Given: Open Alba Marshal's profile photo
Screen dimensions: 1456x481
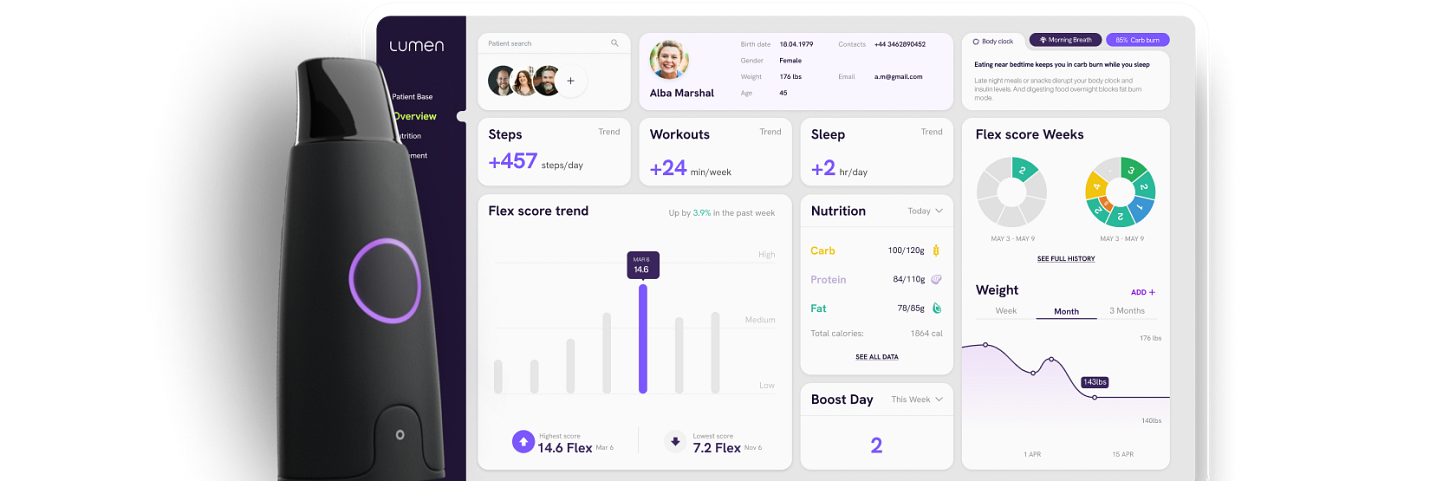Looking at the screenshot, I should 669,60.
